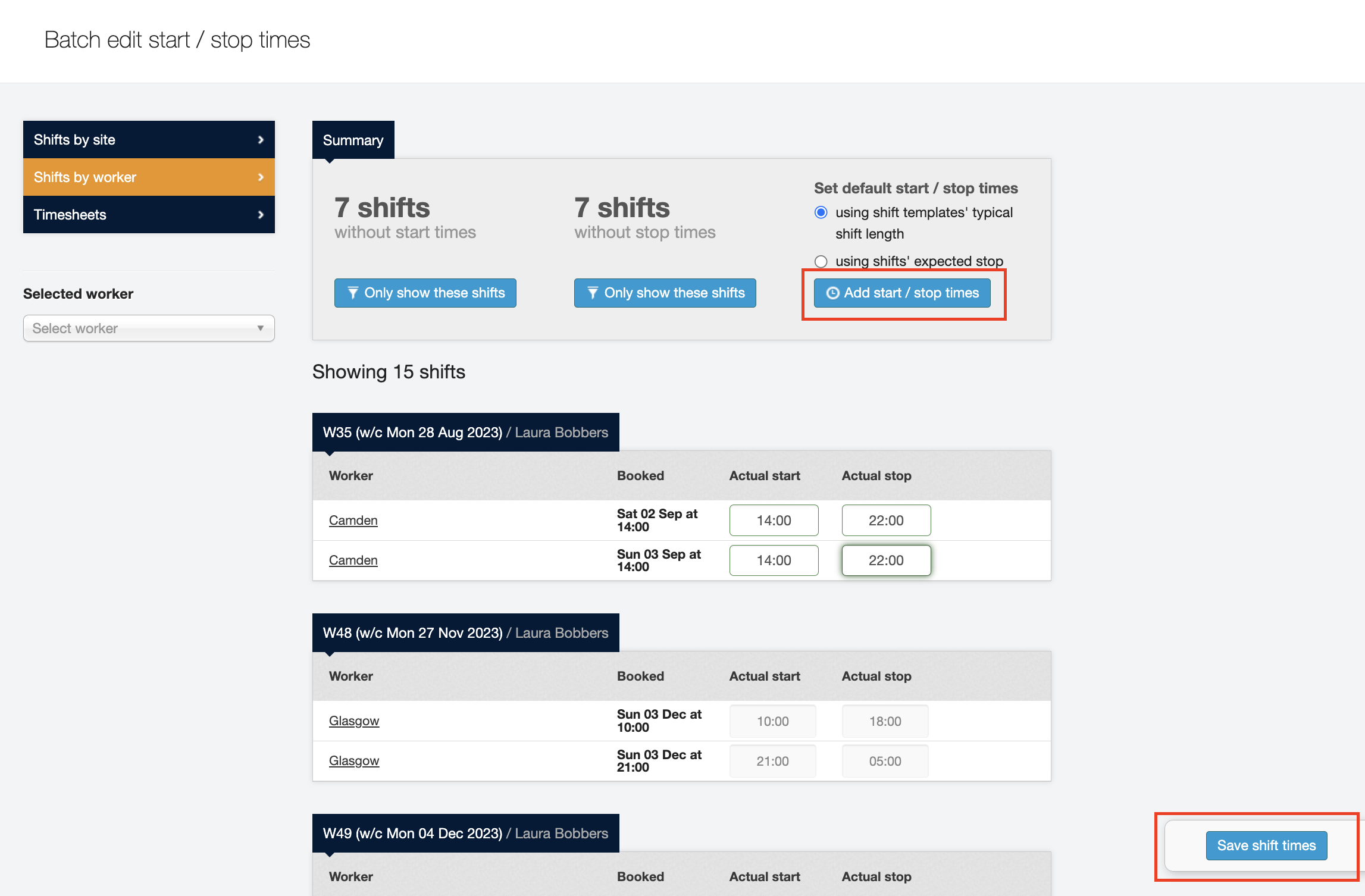The width and height of the screenshot is (1365, 896).
Task: Click the Select worker dropdown arrow
Action: coord(260,328)
